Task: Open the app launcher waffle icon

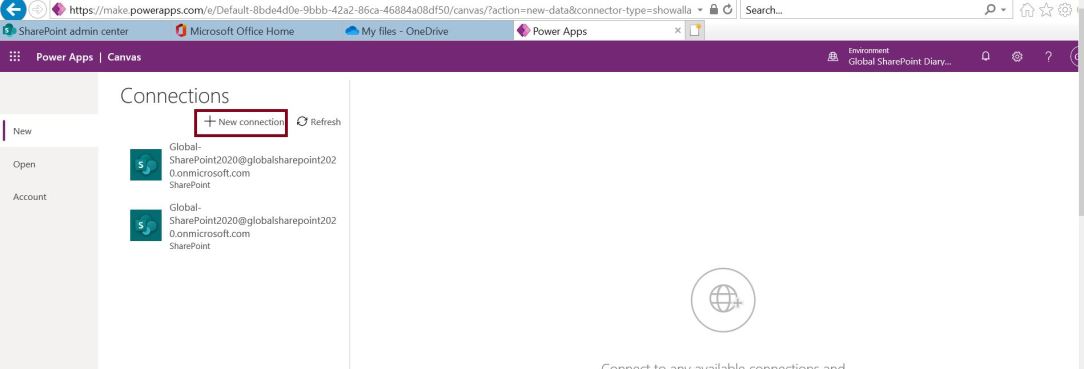Action: click(15, 57)
